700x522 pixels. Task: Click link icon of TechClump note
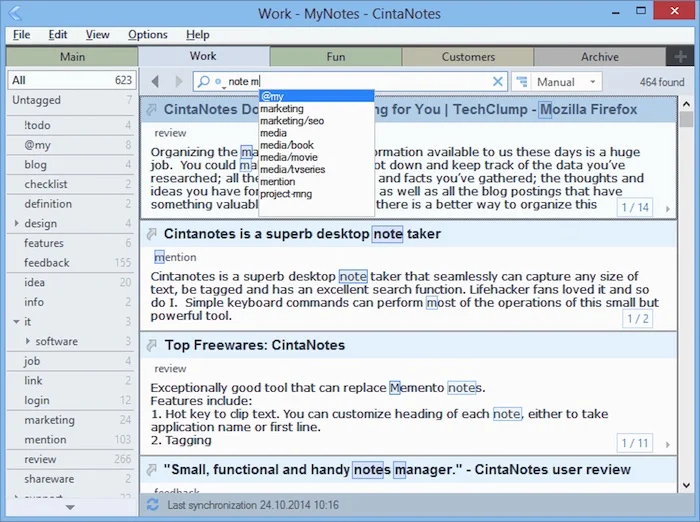(152, 109)
